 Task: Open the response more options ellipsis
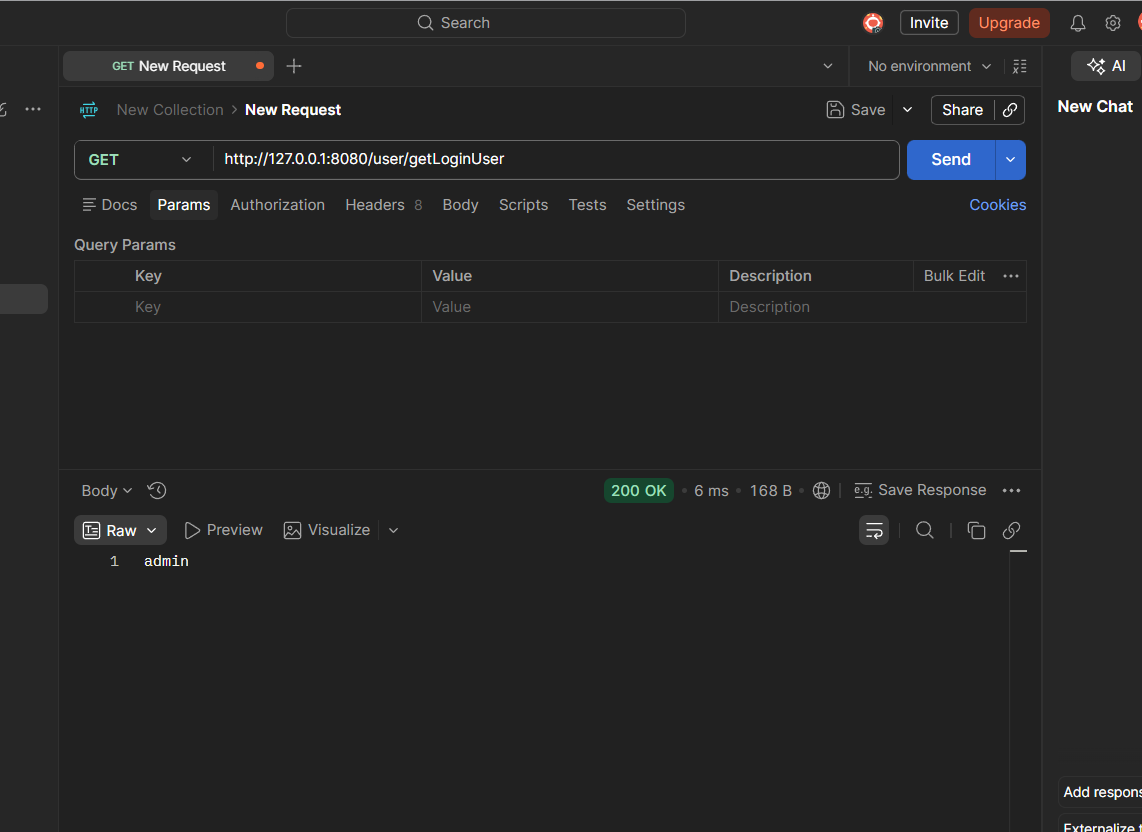(x=1011, y=491)
